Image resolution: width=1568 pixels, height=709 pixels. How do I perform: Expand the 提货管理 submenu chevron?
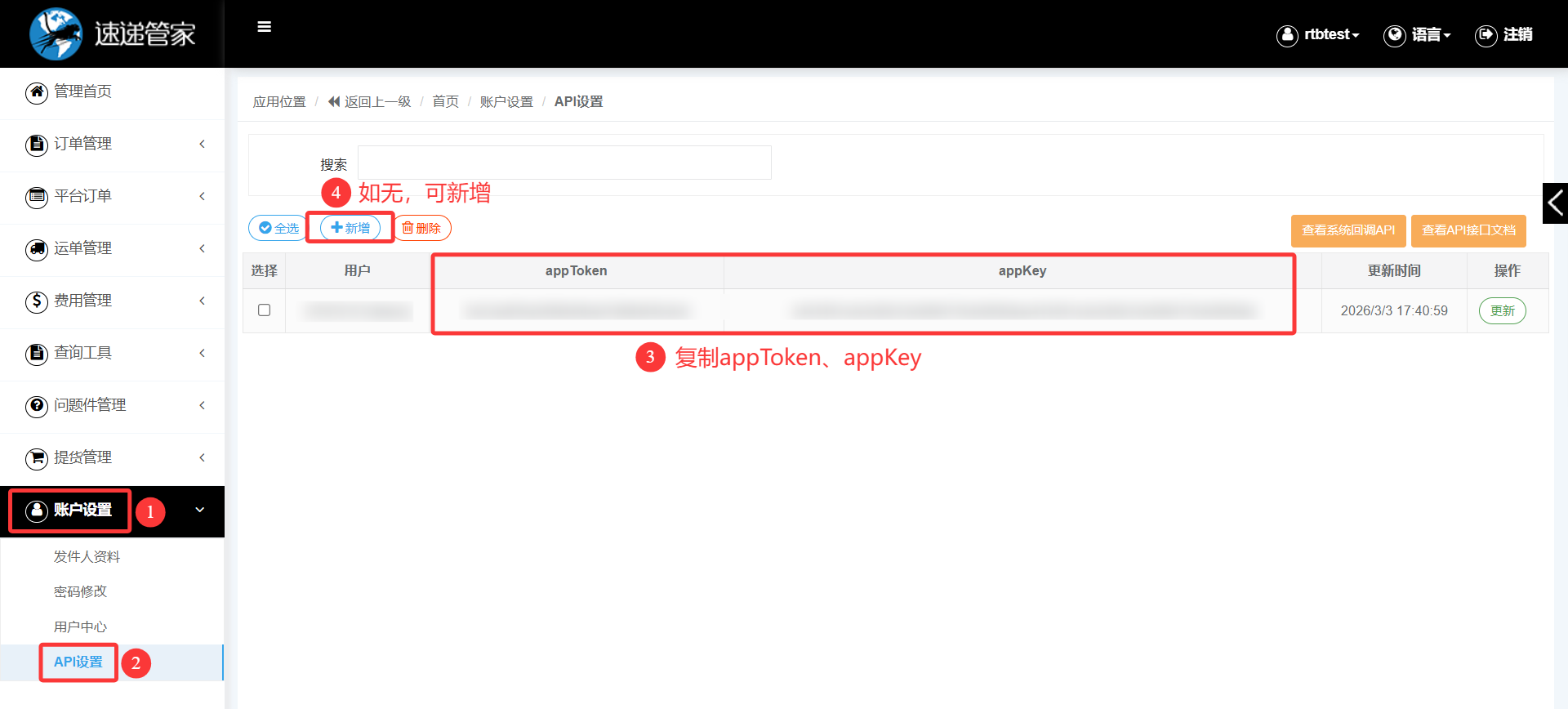(x=202, y=457)
